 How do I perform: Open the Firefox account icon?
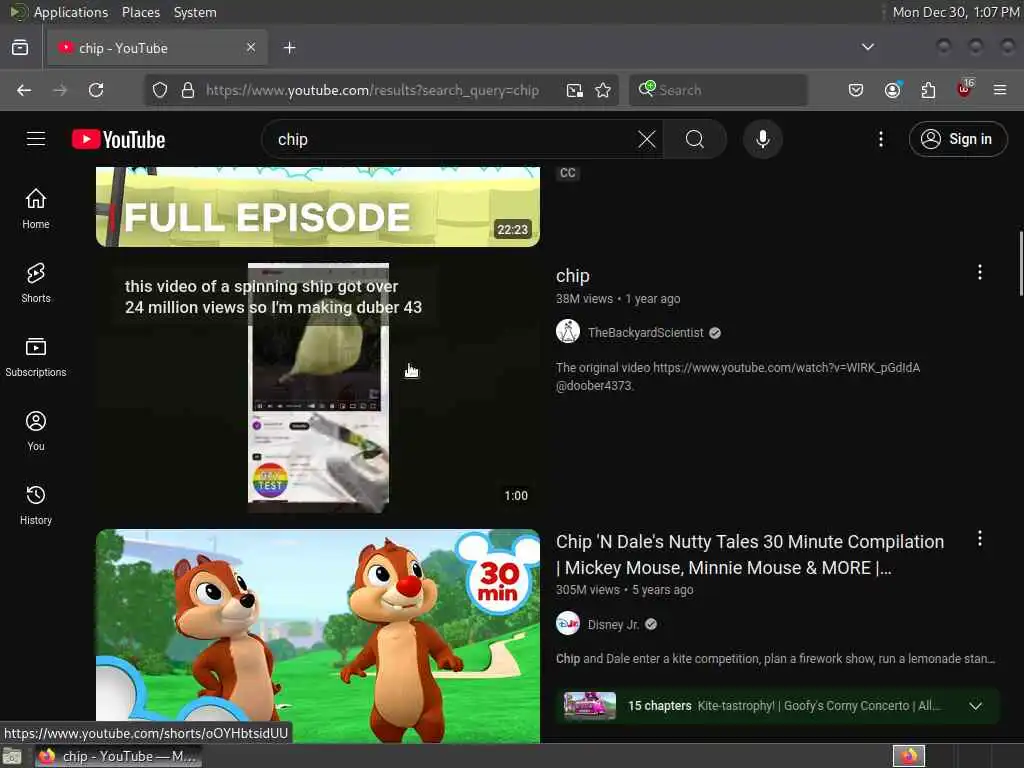point(893,90)
